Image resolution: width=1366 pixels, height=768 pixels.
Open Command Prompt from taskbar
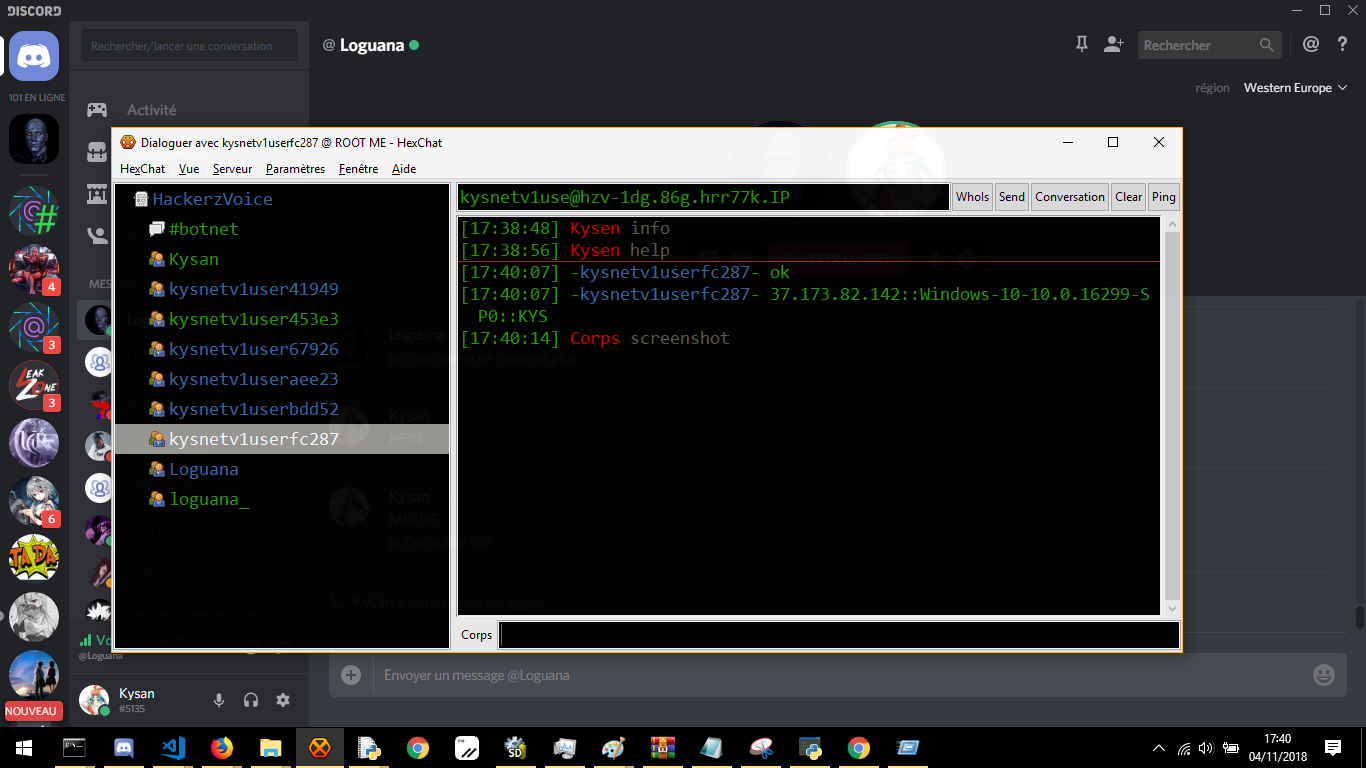[73, 747]
